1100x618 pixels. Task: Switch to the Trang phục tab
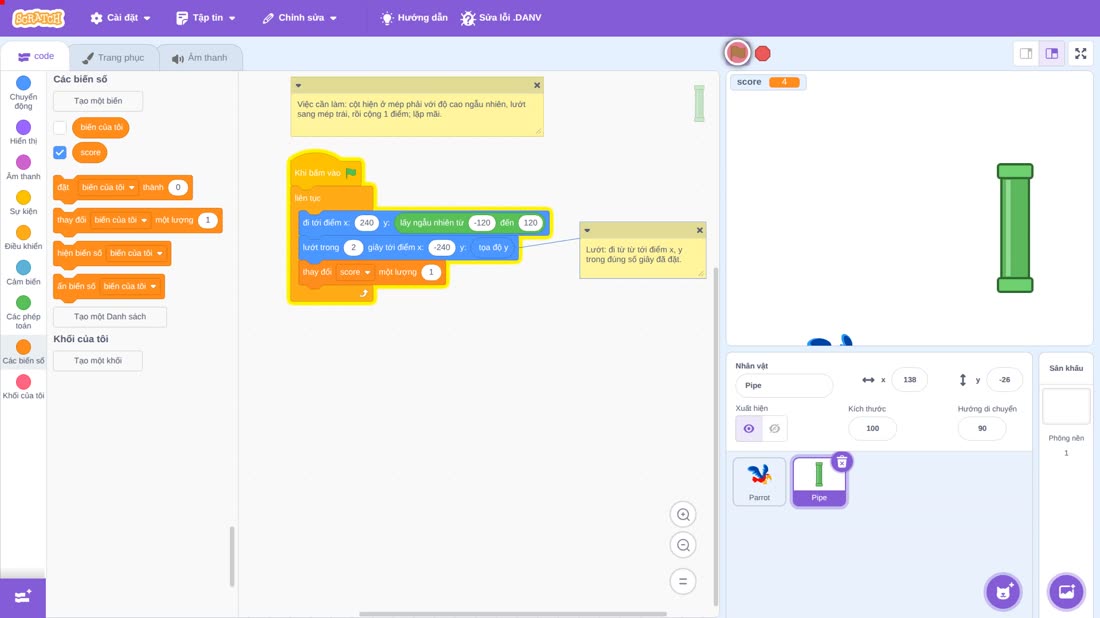(x=113, y=58)
